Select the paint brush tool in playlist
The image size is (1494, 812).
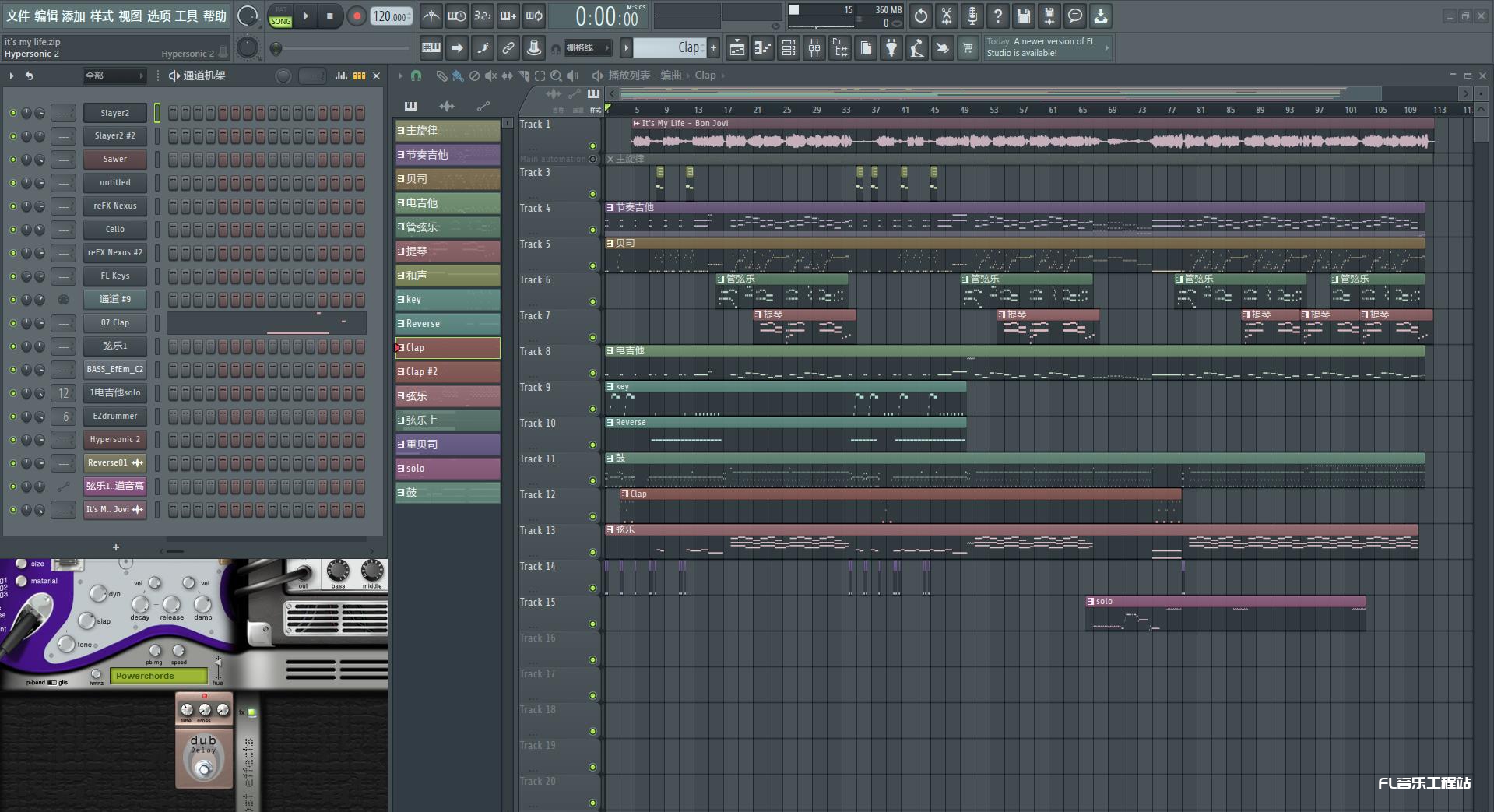(458, 76)
